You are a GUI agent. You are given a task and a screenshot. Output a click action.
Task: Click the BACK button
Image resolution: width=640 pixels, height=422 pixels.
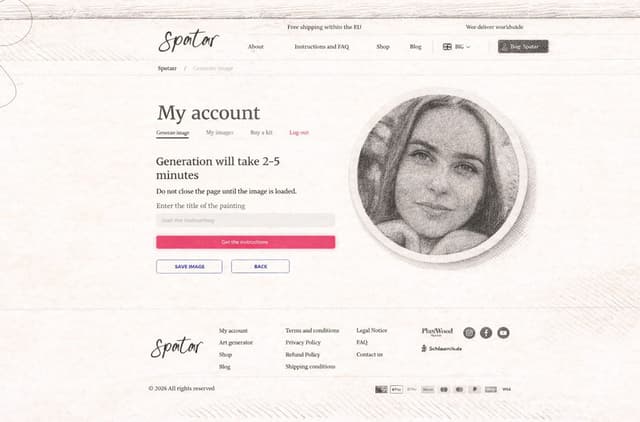pos(260,267)
